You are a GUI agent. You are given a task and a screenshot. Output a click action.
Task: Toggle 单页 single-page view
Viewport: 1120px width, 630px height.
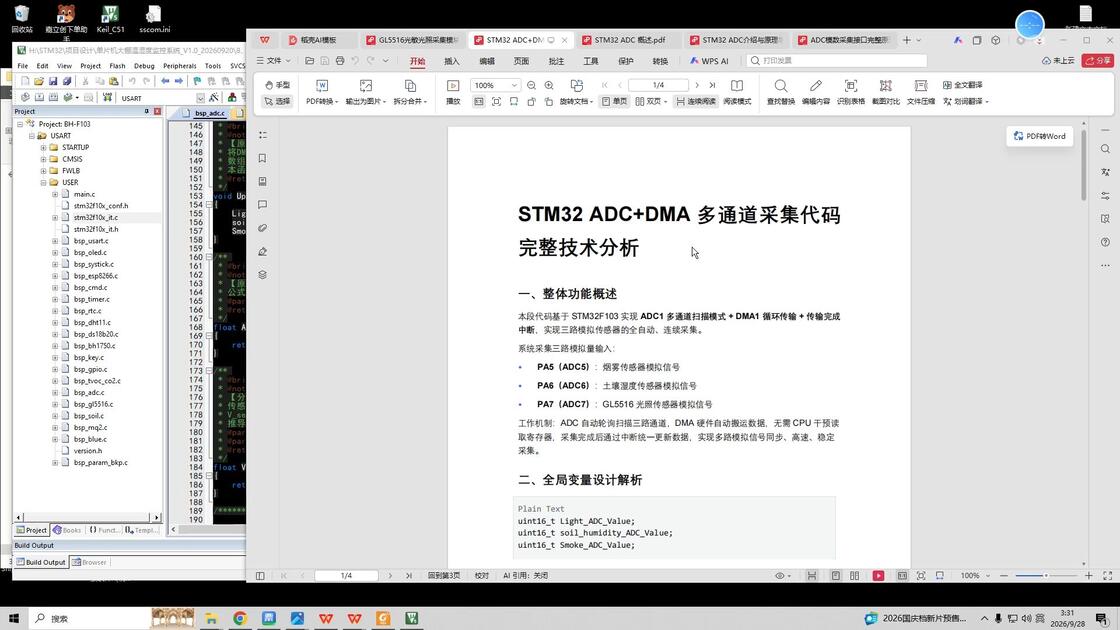pos(614,101)
